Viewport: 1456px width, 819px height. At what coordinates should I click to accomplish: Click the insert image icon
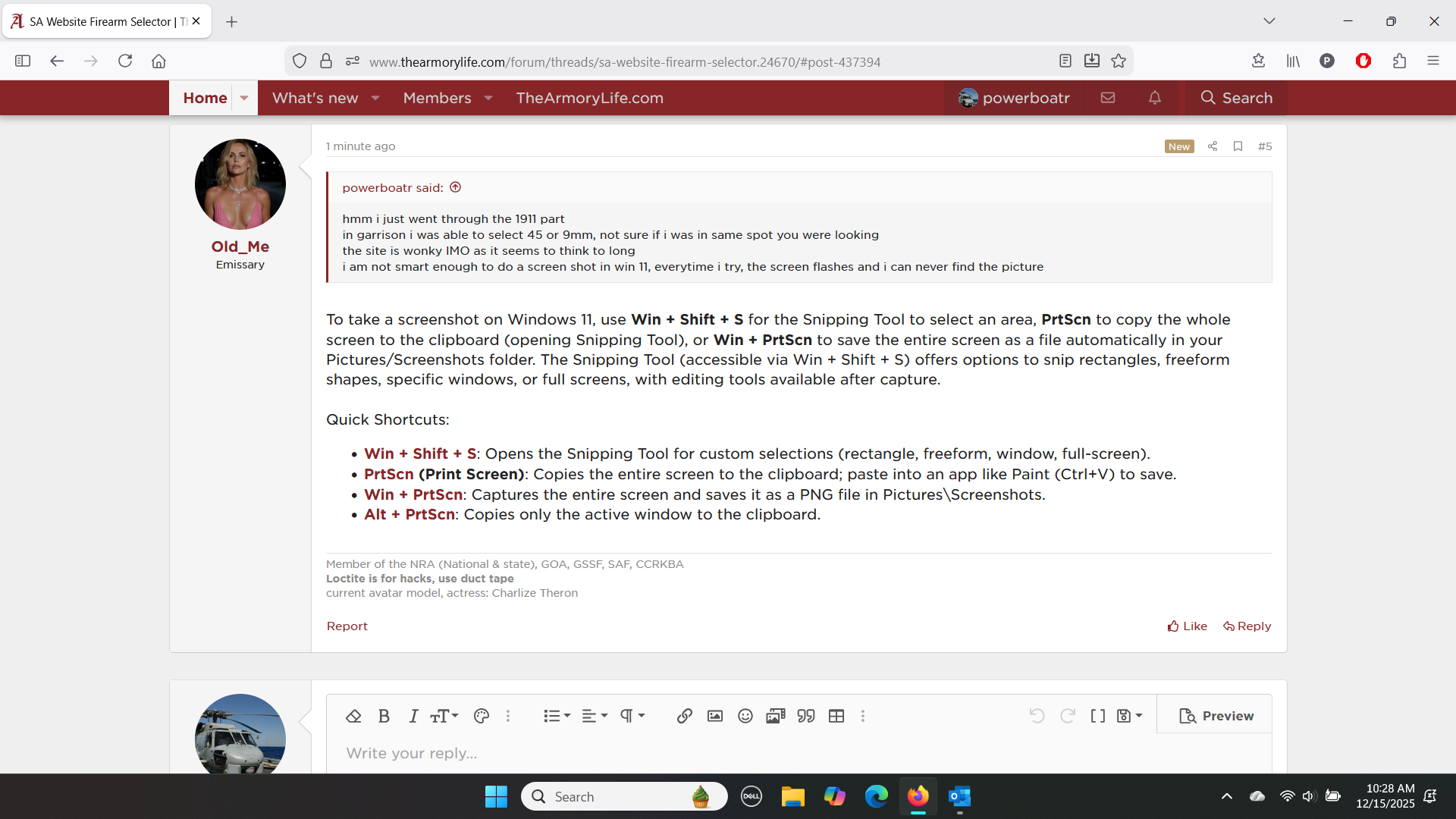point(714,716)
